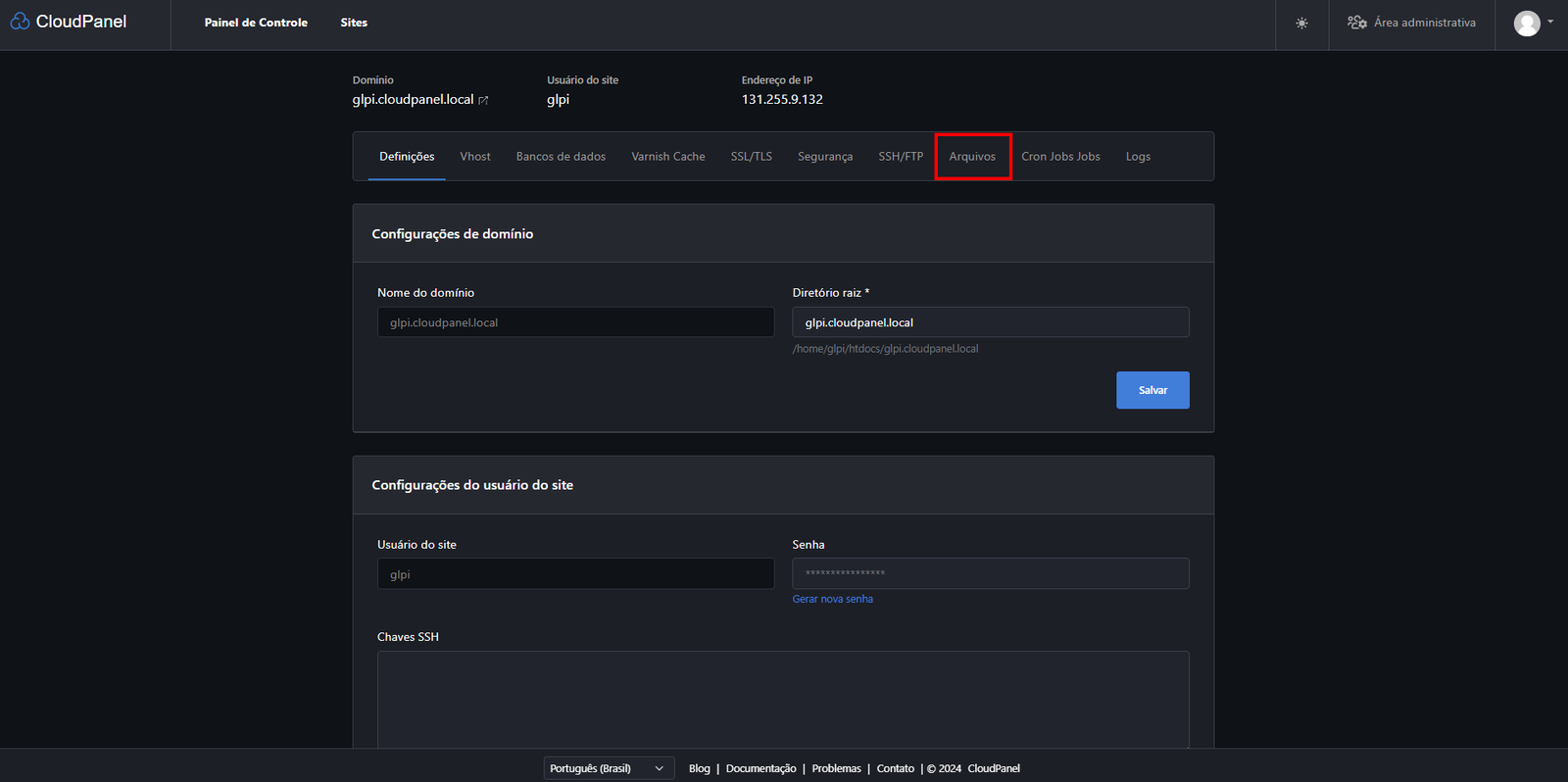Click into the Diretório raiz field
The height and width of the screenshot is (782, 1568).
(x=990, y=322)
